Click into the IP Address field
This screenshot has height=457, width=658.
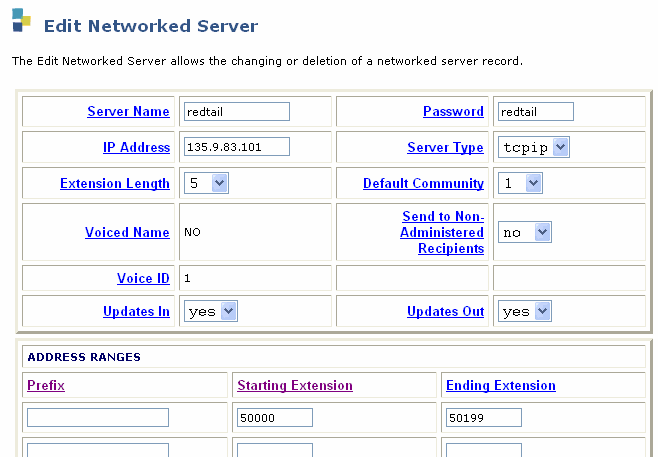coord(237,147)
